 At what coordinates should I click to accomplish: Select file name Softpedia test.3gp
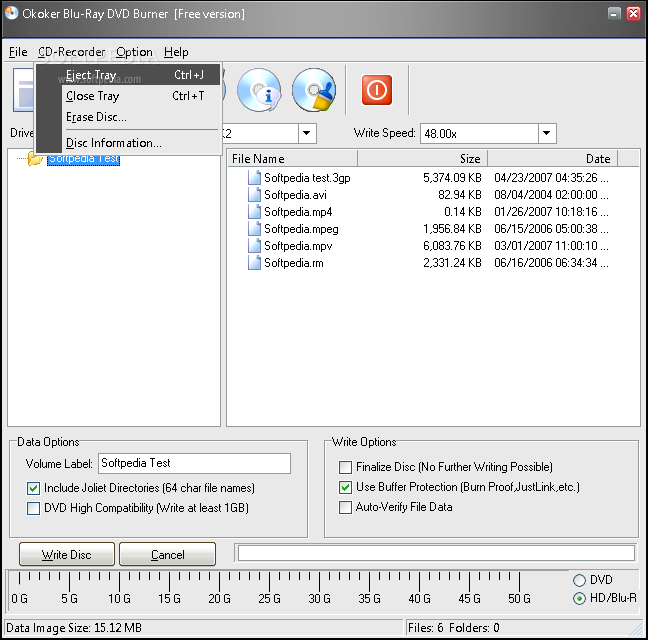(307, 178)
